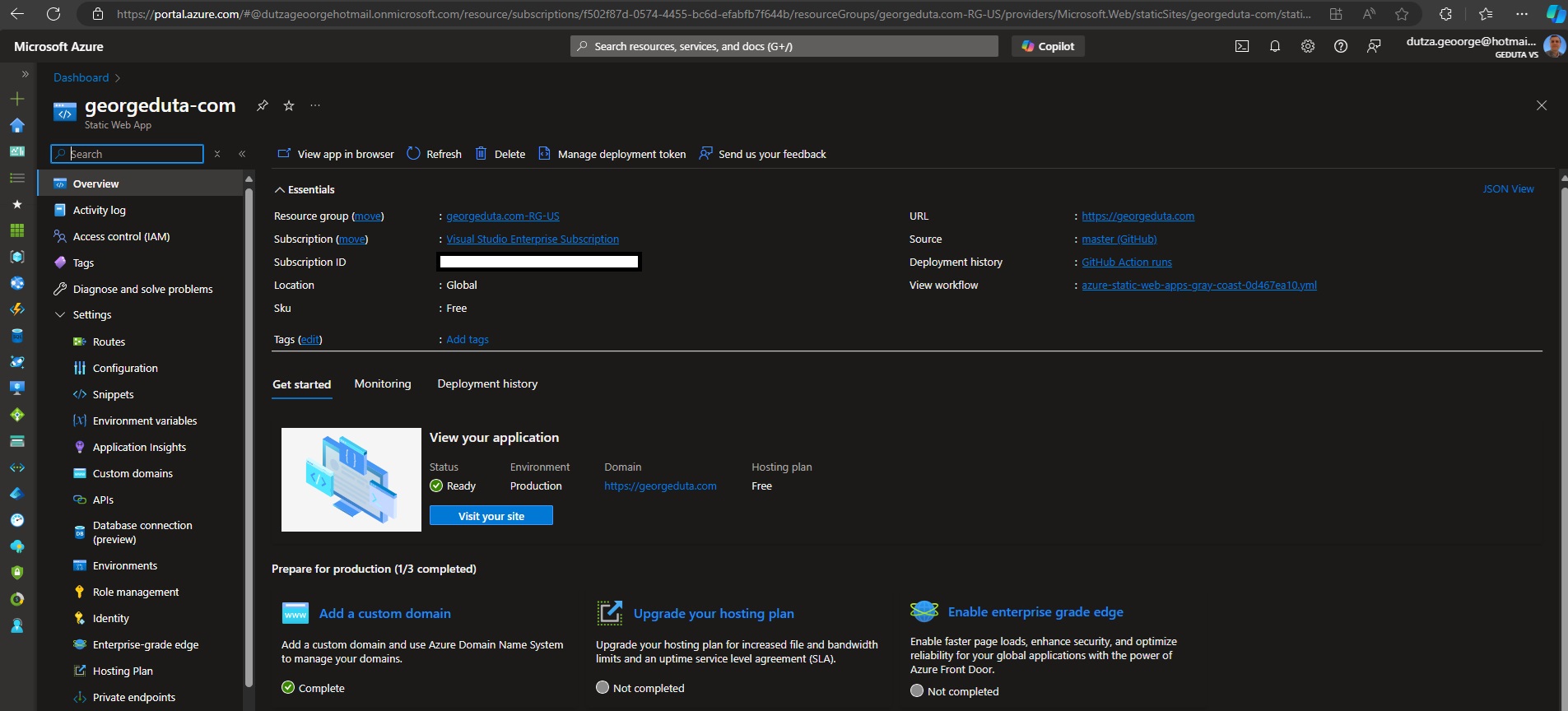
Task: Focus the Search resources, services, and docs bar
Action: click(784, 46)
